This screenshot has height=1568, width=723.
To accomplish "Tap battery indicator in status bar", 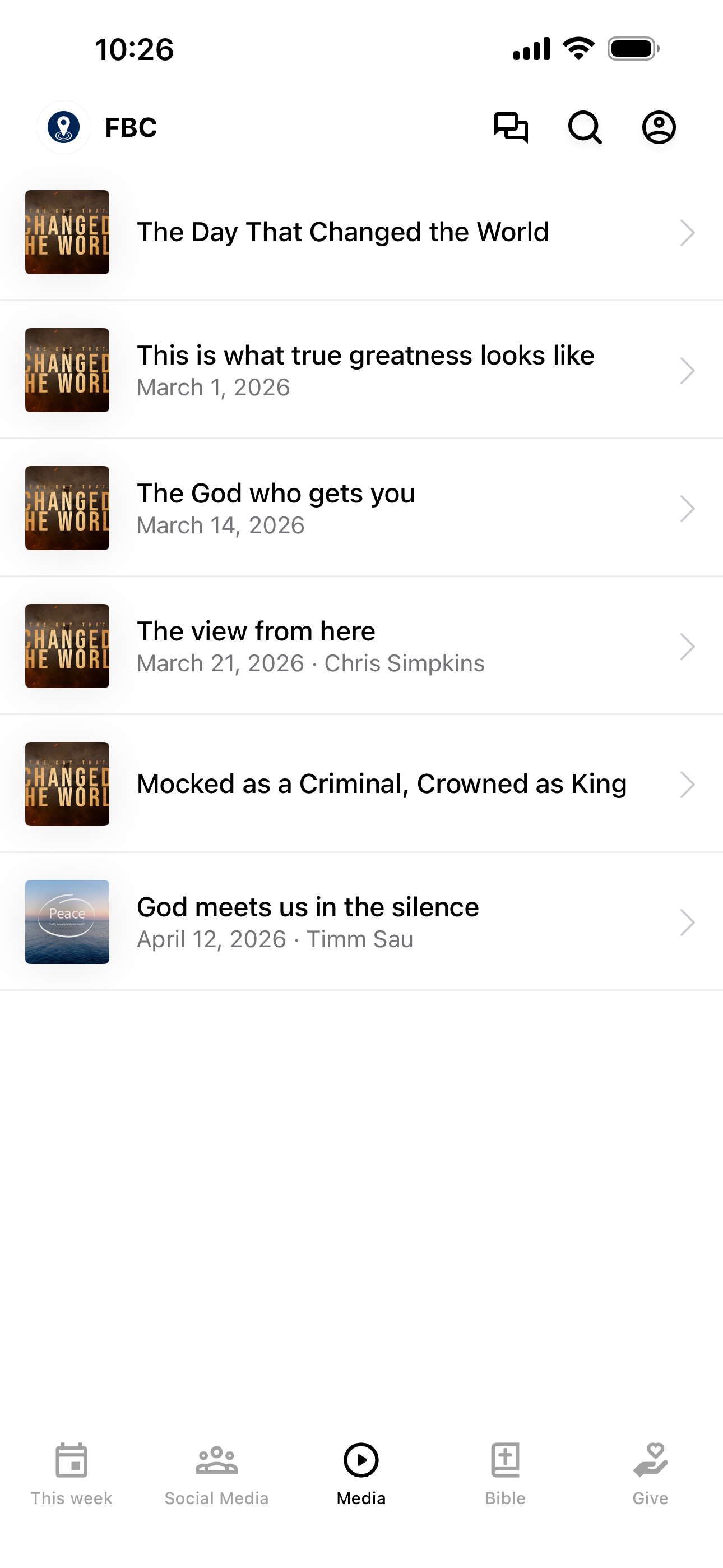I will pos(633,49).
